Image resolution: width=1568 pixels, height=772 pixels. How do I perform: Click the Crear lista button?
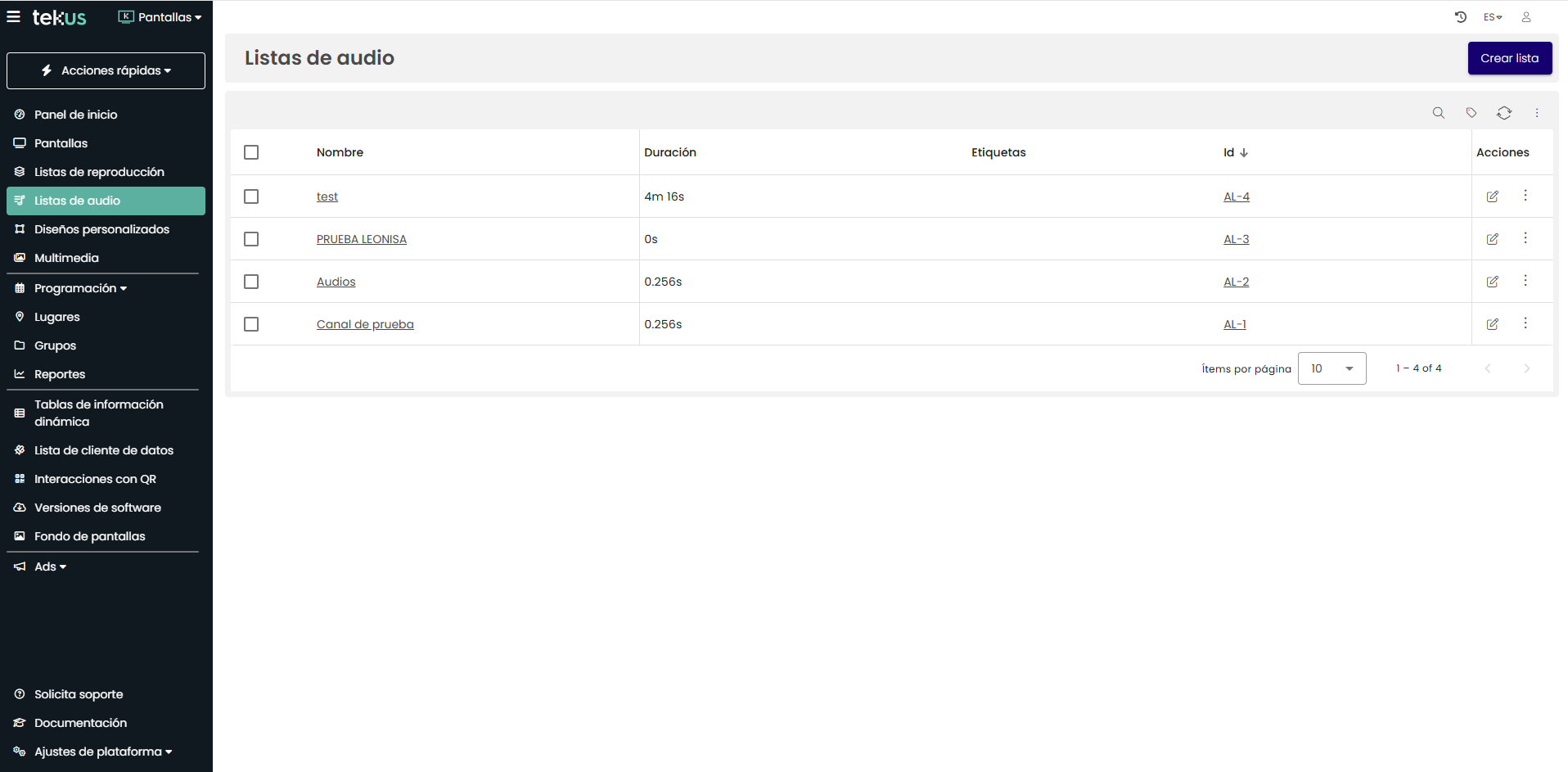1509,58
